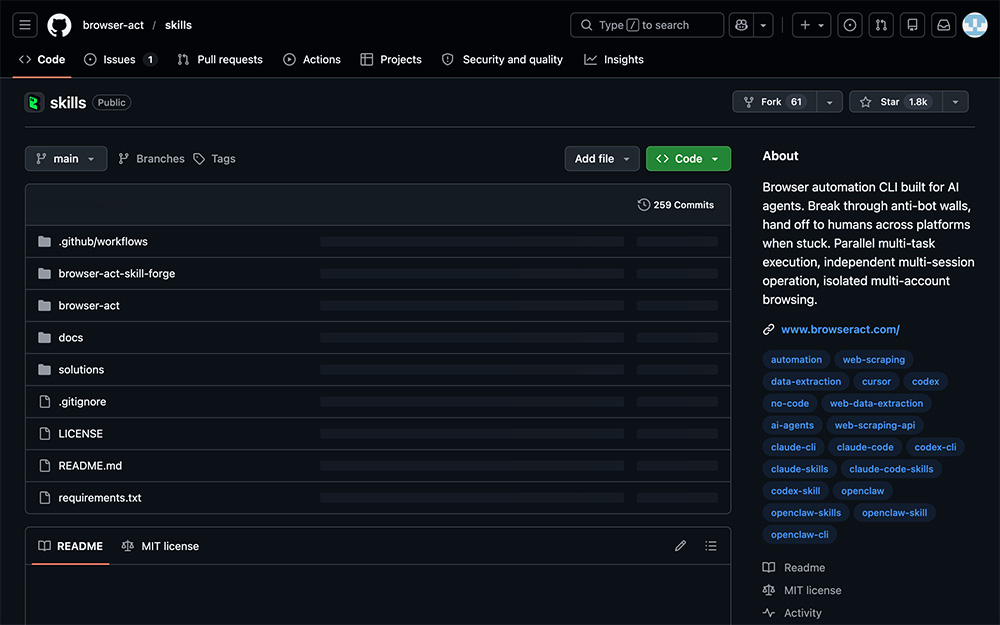The height and width of the screenshot is (625, 1000).
Task: Open the green Code dropdown button
Action: click(x=688, y=159)
